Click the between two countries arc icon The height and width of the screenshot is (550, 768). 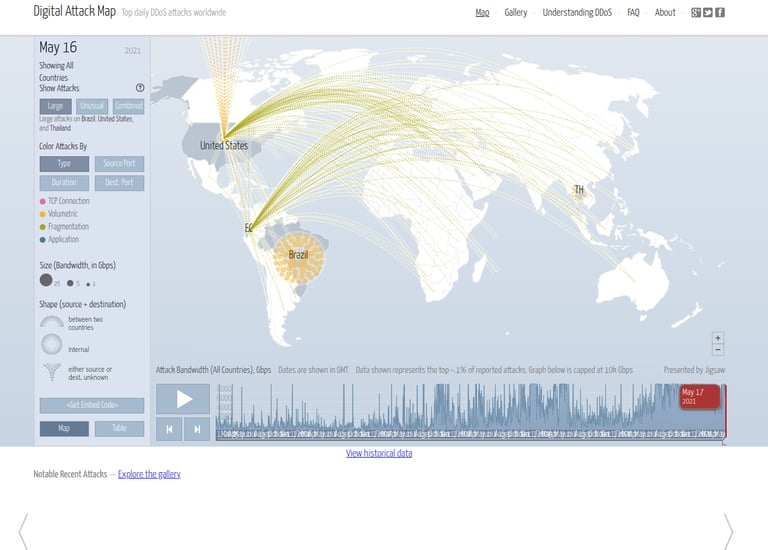click(51, 321)
